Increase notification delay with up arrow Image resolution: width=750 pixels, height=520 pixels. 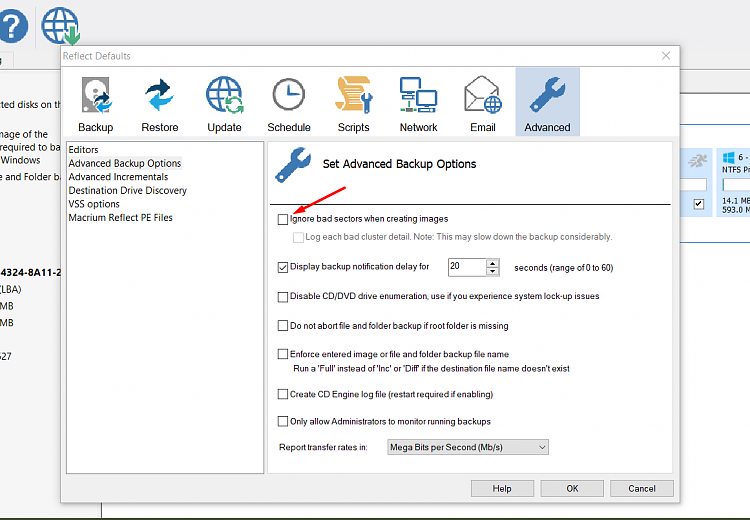pyautogui.click(x=492, y=263)
